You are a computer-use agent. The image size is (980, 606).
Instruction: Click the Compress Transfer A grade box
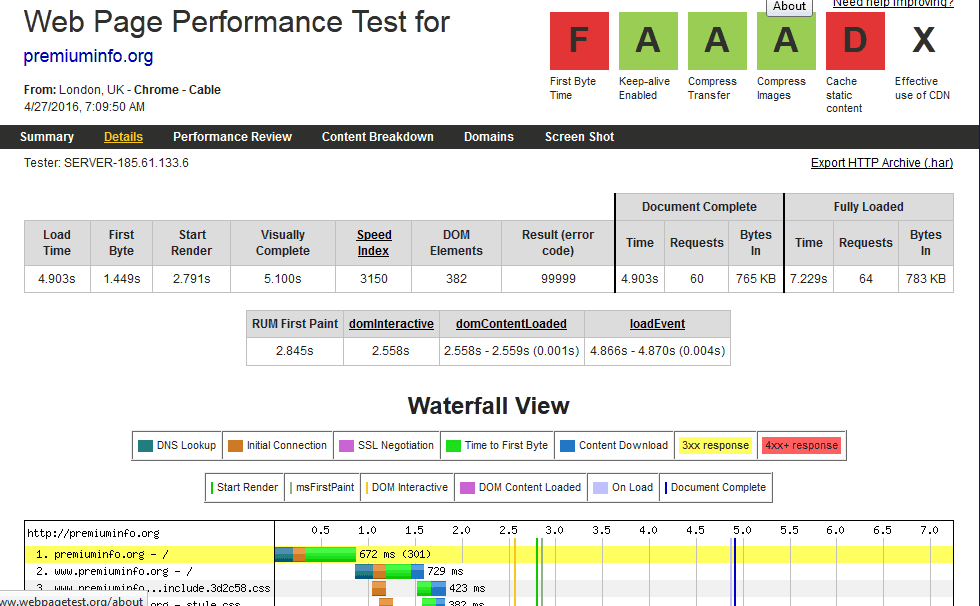click(x=717, y=41)
